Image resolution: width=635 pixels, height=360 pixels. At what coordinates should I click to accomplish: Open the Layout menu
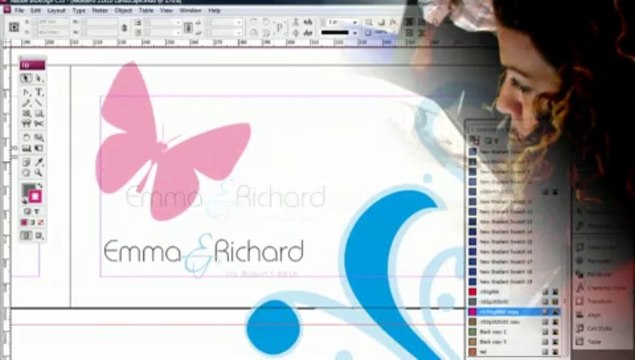56,11
